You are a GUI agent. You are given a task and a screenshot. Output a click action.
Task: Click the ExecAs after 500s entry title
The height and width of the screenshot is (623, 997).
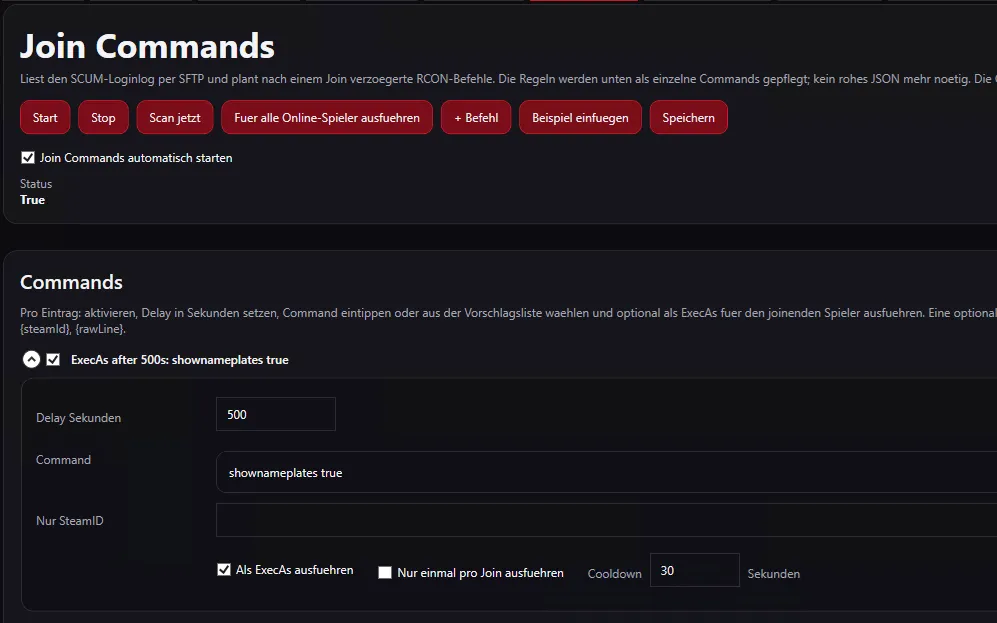pos(180,360)
